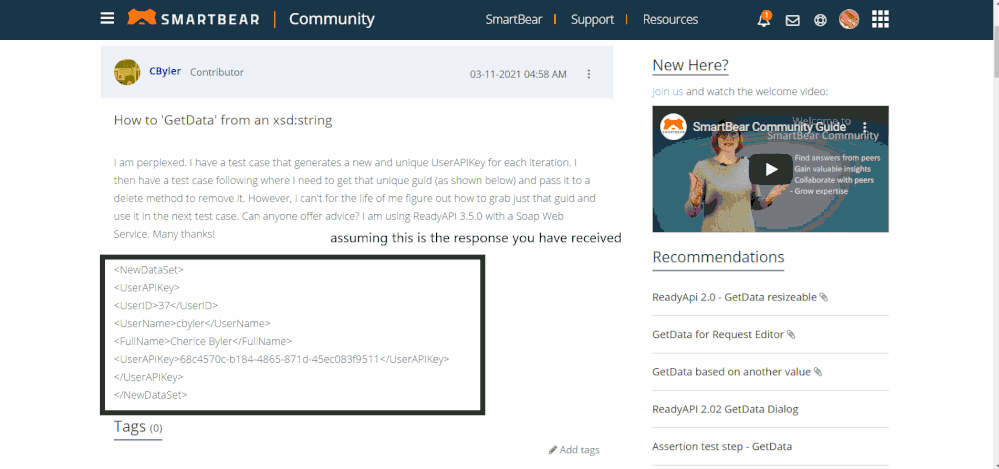
Task: Click CByler's profile avatar
Action: tap(127, 72)
